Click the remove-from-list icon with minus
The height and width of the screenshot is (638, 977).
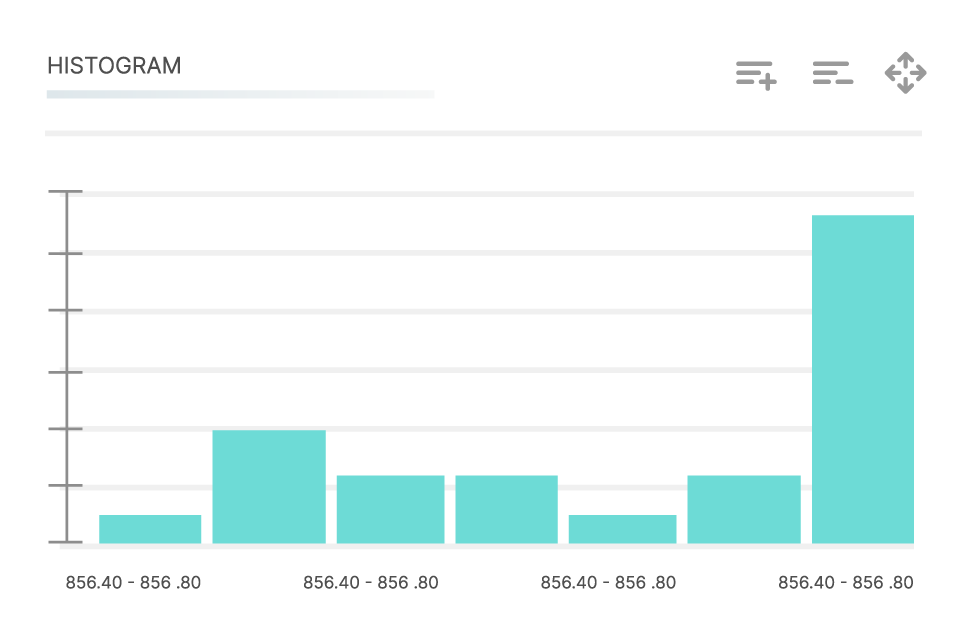click(832, 73)
